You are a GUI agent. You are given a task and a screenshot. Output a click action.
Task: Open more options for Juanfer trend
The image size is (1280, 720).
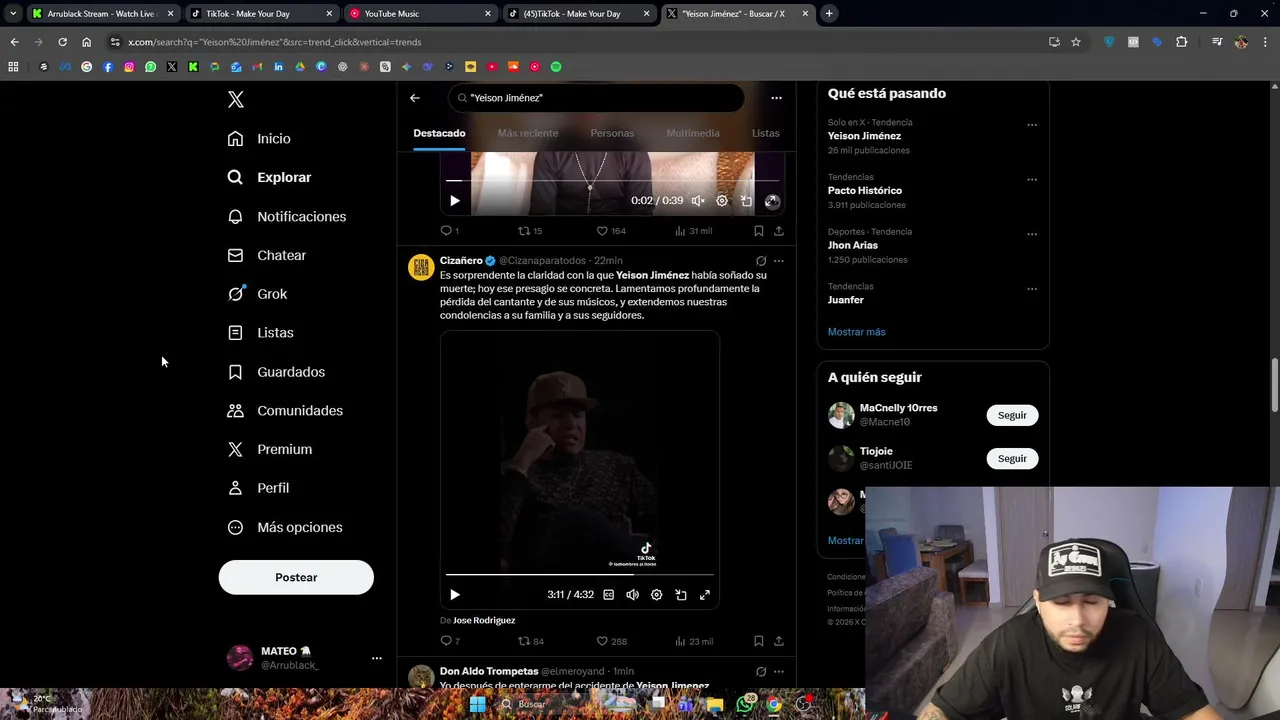click(1032, 289)
